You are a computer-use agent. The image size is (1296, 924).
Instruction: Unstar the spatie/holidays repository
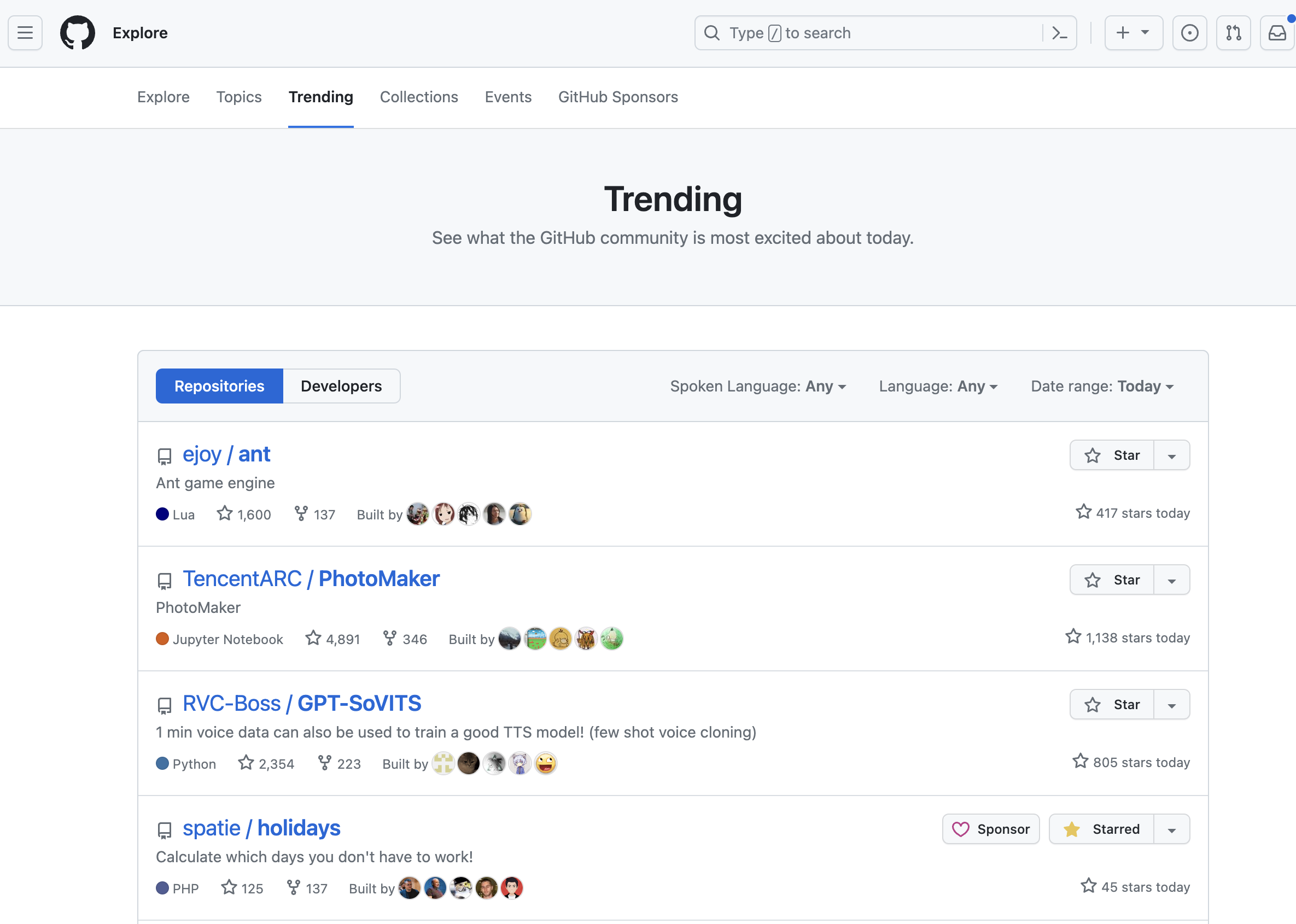1101,829
